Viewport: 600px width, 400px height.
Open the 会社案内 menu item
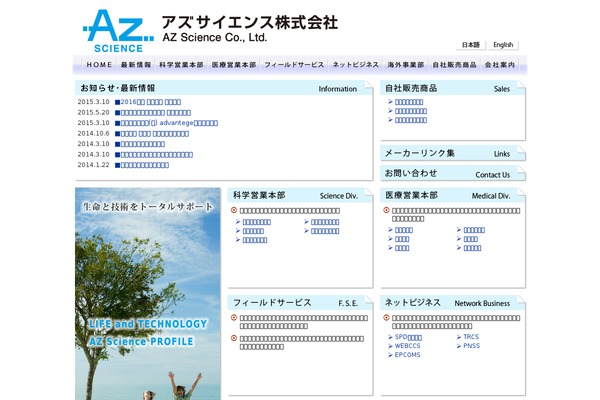pos(500,65)
